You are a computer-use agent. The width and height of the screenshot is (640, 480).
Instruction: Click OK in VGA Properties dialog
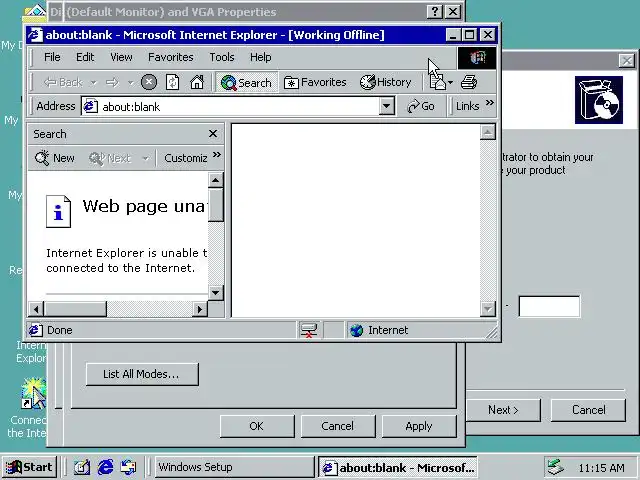[257, 426]
